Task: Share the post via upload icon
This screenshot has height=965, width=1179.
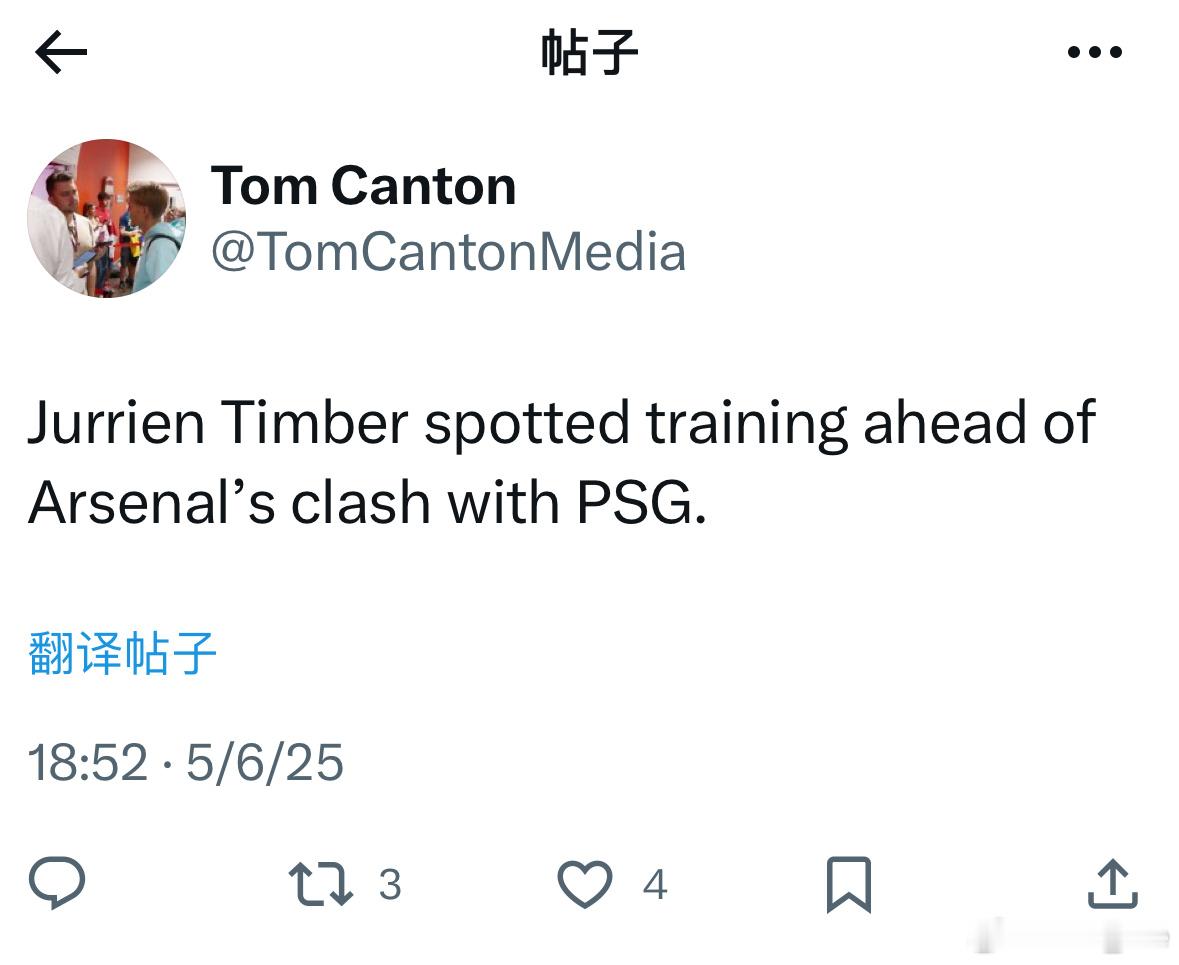Action: tap(1113, 884)
